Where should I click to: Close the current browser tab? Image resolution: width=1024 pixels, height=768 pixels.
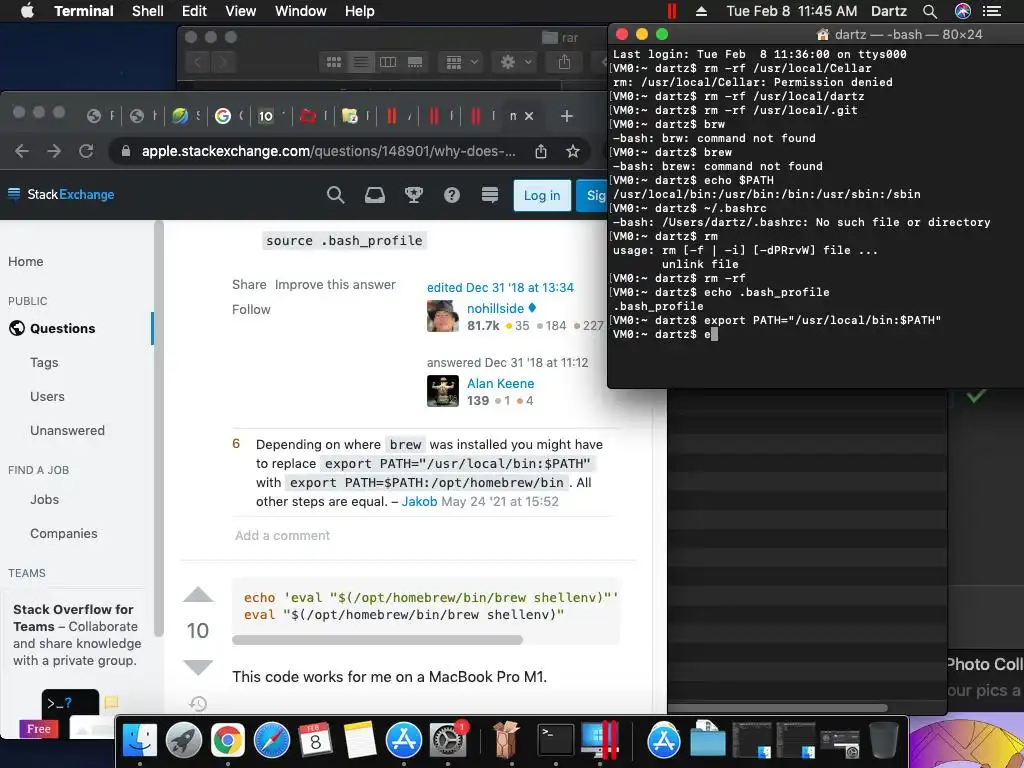(529, 116)
